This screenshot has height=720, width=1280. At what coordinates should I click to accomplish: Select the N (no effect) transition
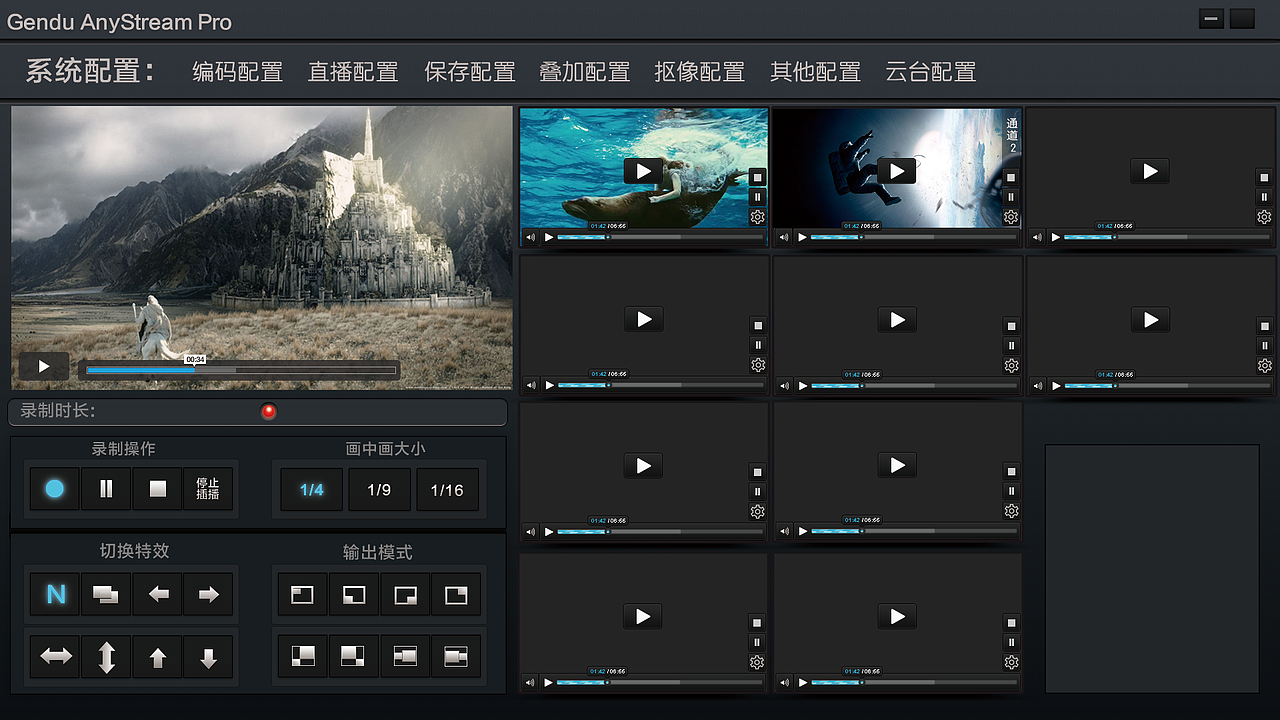[x=55, y=594]
